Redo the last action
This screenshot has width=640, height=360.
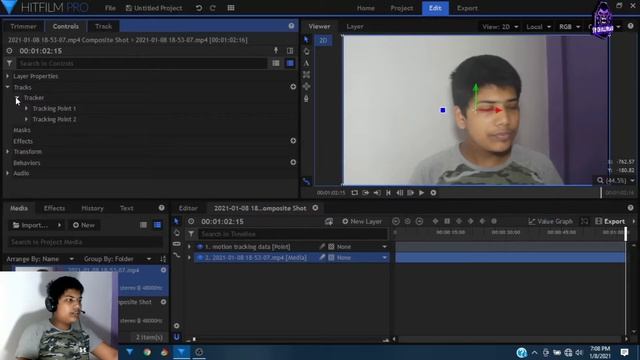[213, 8]
